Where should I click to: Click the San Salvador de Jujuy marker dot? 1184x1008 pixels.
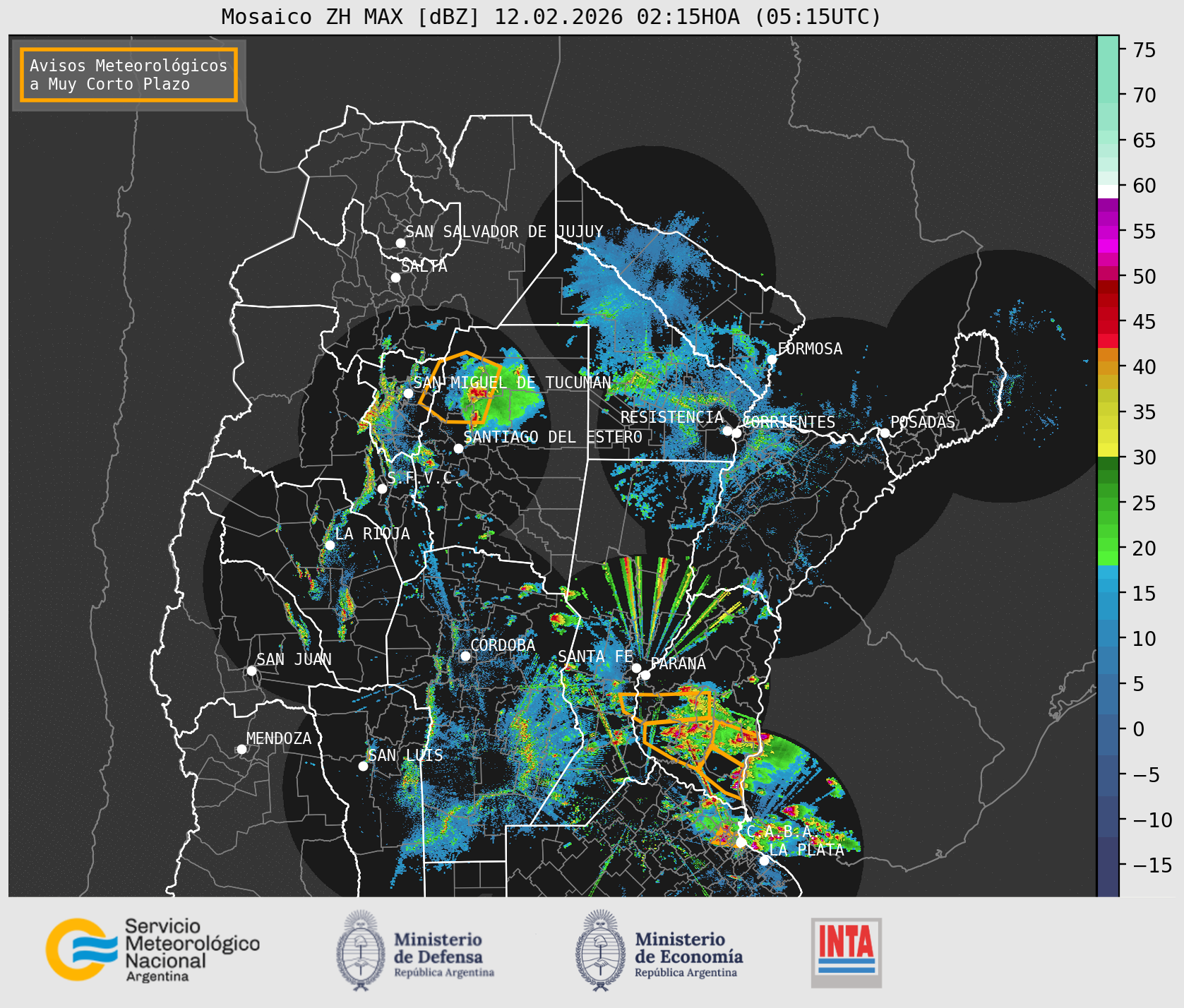click(400, 243)
